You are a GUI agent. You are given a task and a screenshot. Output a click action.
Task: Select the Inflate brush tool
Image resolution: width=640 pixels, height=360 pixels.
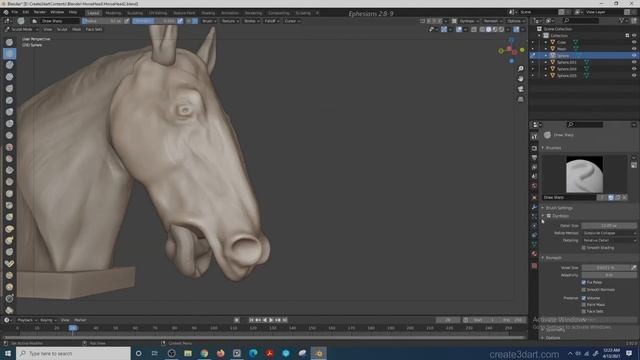point(9,112)
